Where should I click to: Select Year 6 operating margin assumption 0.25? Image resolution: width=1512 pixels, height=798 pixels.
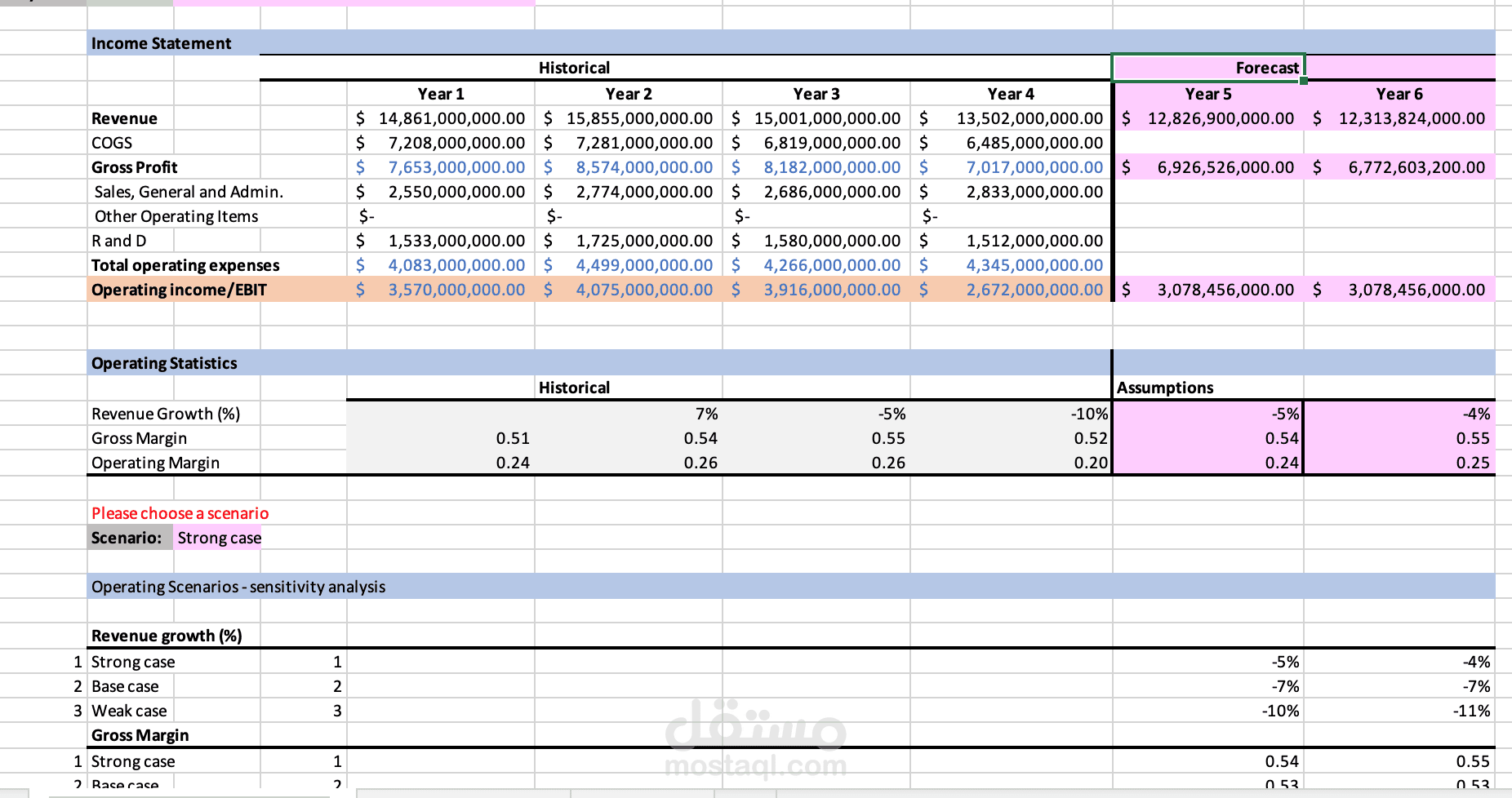[x=1399, y=463]
